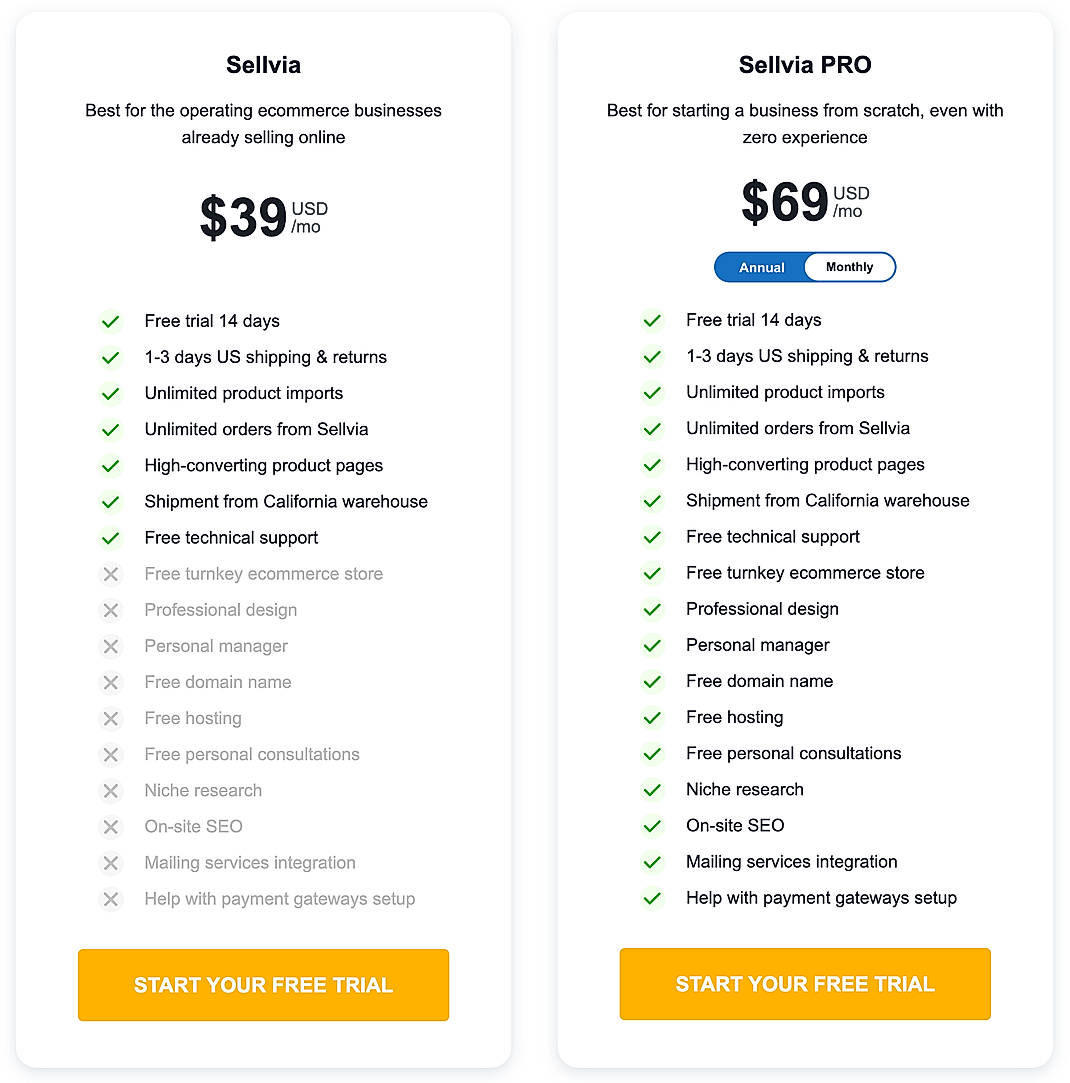Click the X beside Help with payment gateways setup

pos(111,898)
